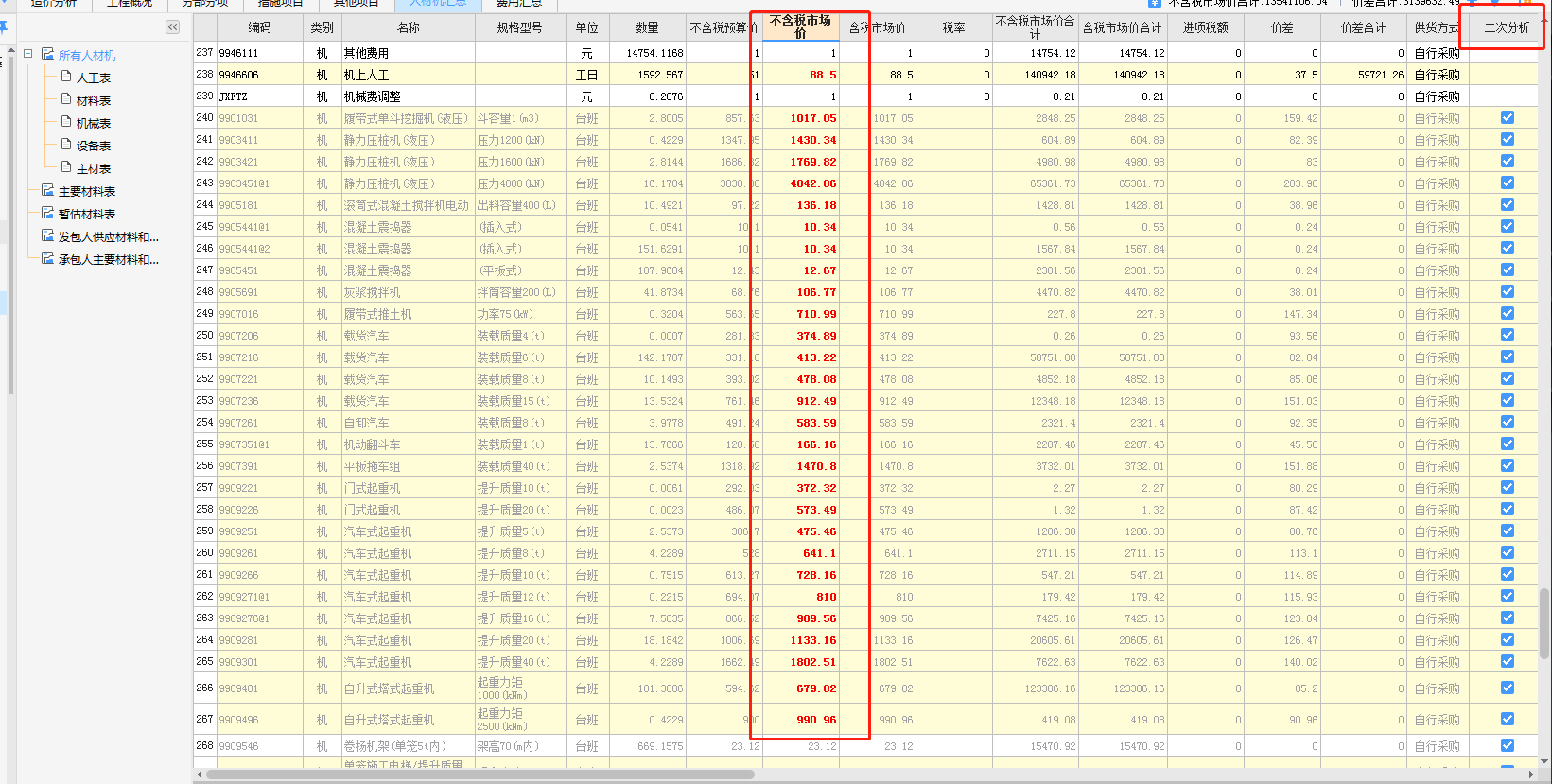Image resolution: width=1552 pixels, height=784 pixels.
Task: Open 供货方式 cell 自行采购 in row 237
Action: coord(1437,53)
